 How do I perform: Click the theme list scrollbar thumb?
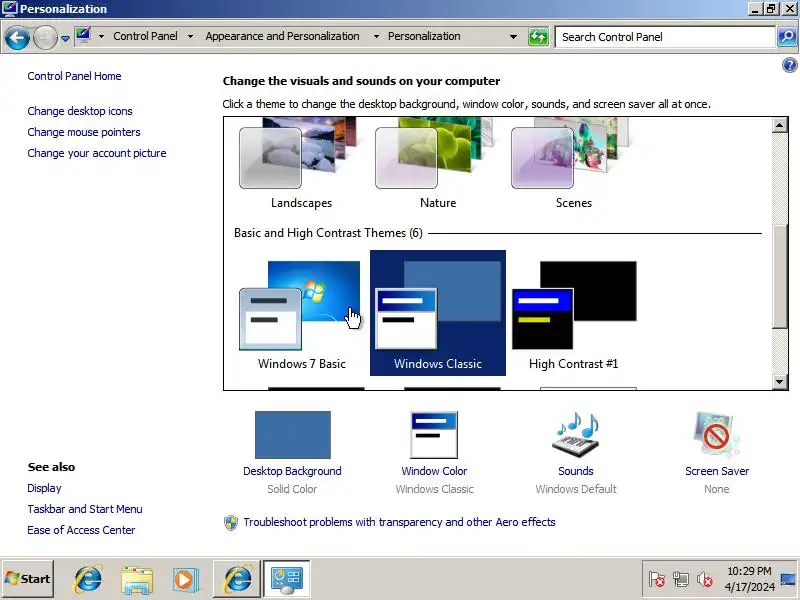tap(779, 276)
